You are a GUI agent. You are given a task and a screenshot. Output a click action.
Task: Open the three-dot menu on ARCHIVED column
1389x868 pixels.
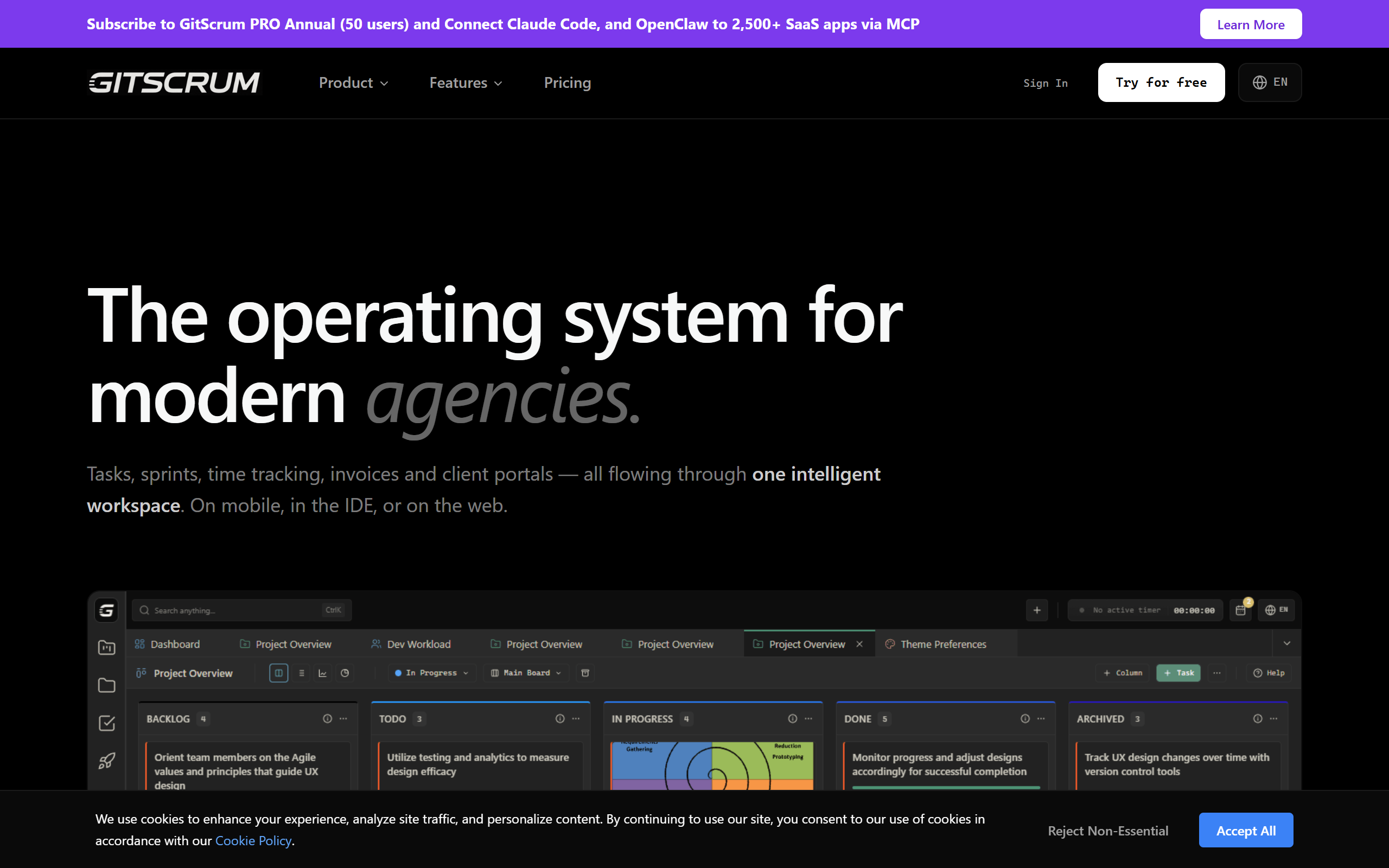(x=1273, y=719)
